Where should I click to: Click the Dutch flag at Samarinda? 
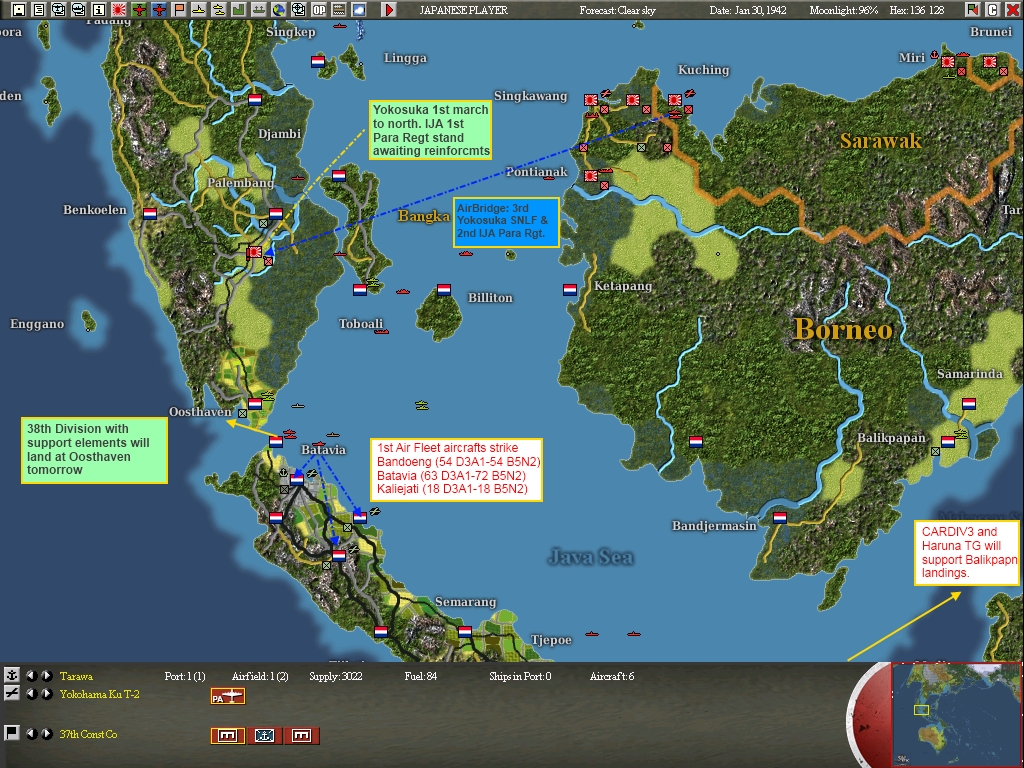coord(969,404)
